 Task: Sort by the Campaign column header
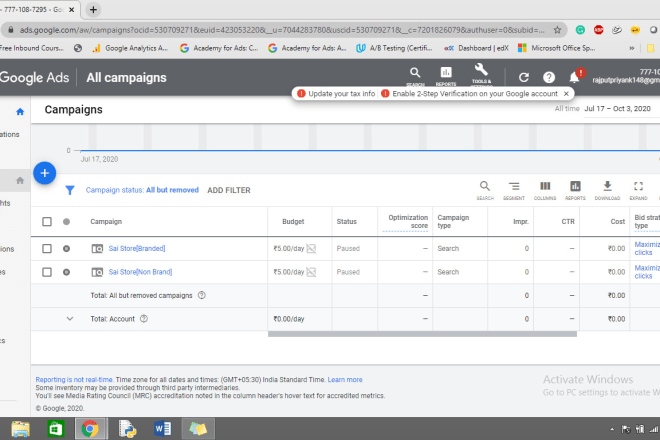coord(106,221)
